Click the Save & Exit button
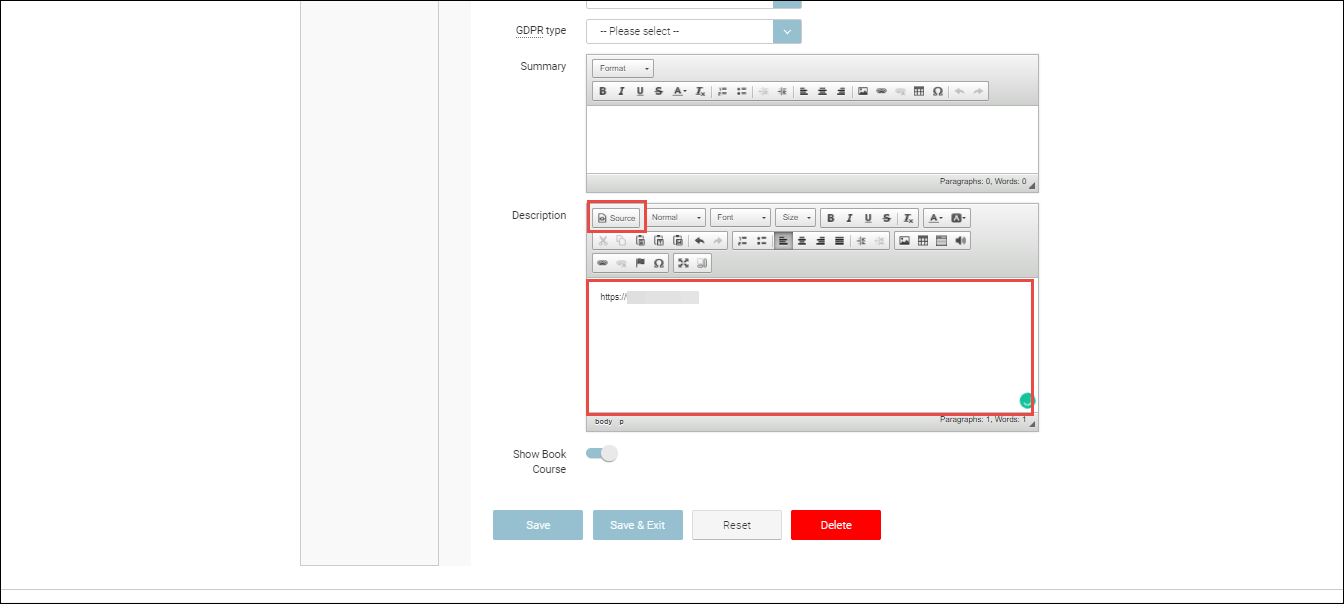This screenshot has width=1344, height=604. (637, 525)
